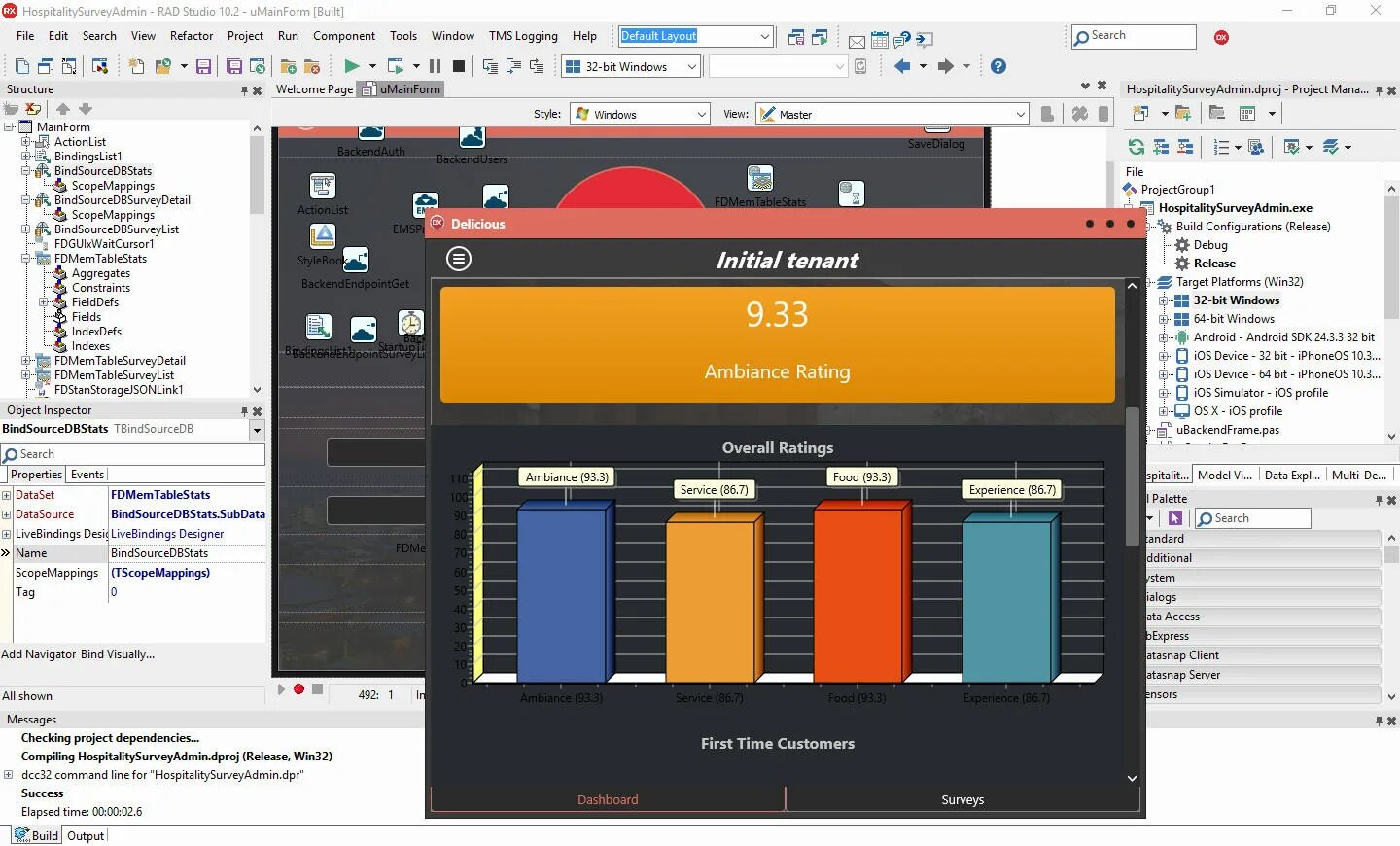Toggle the pin on the Palette pane

1379,500
